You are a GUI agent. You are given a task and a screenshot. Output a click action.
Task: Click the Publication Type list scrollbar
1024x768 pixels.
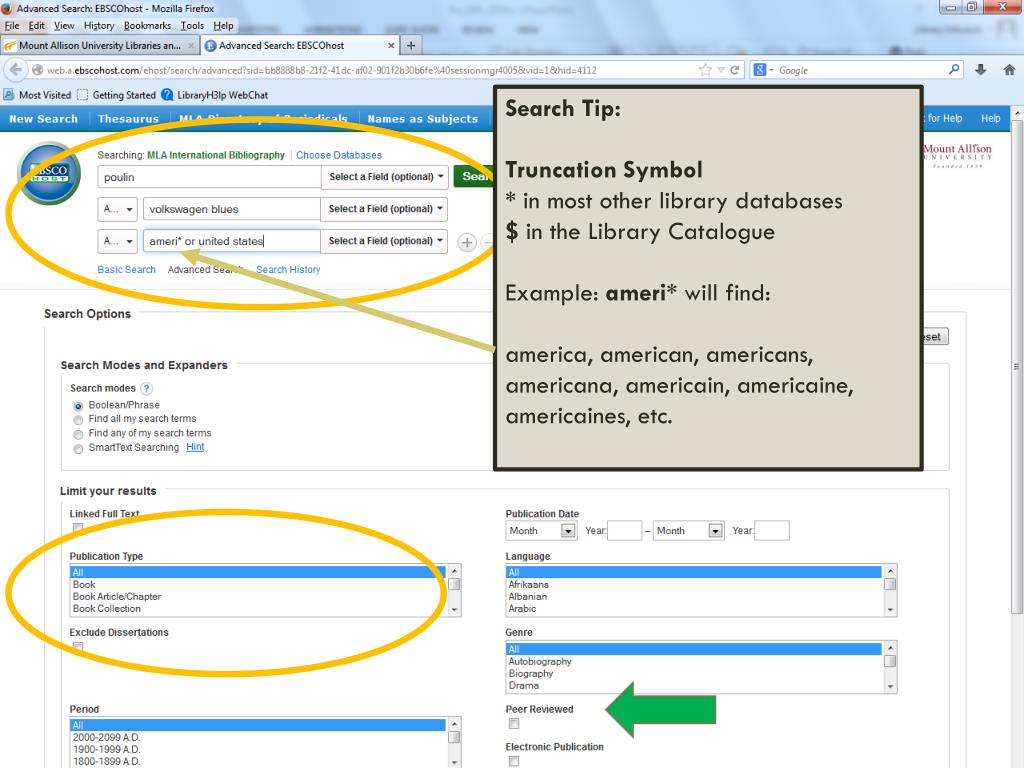(455, 590)
